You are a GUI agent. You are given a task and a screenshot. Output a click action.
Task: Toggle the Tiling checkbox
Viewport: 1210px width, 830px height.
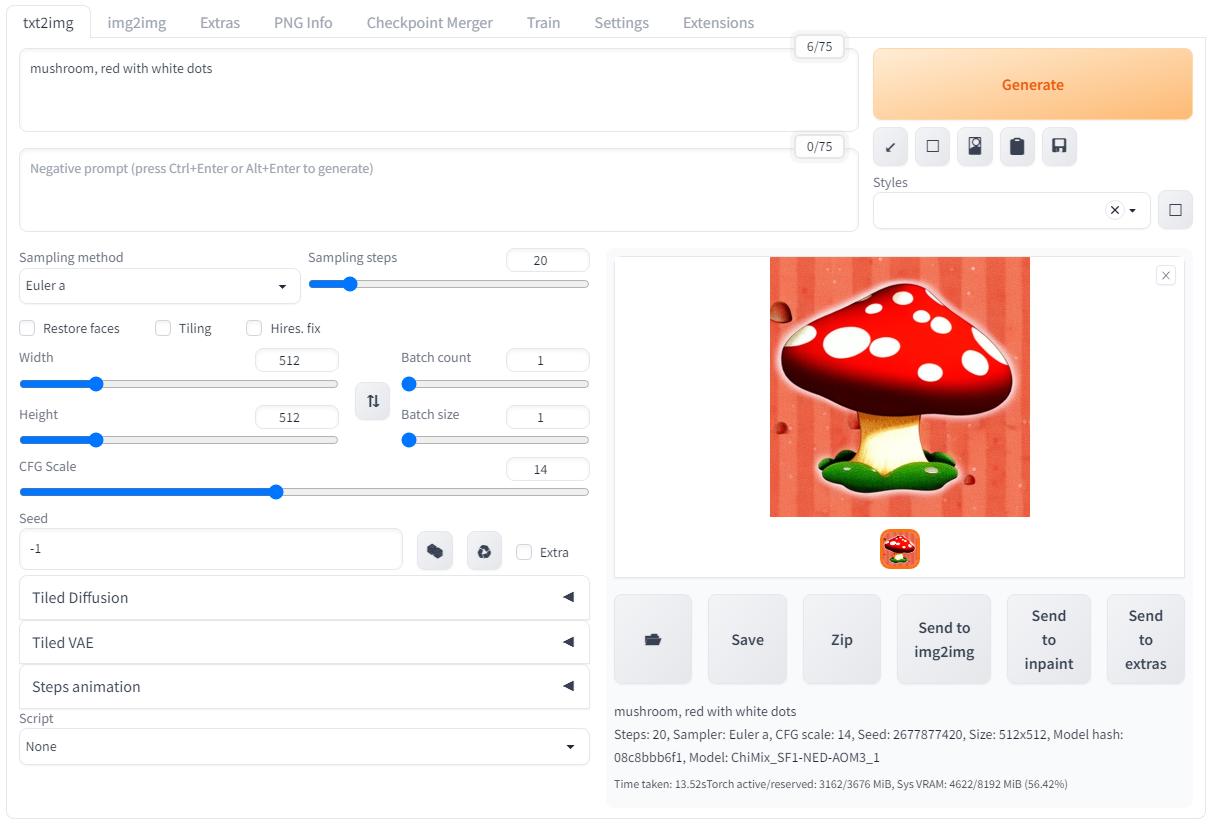coord(163,328)
